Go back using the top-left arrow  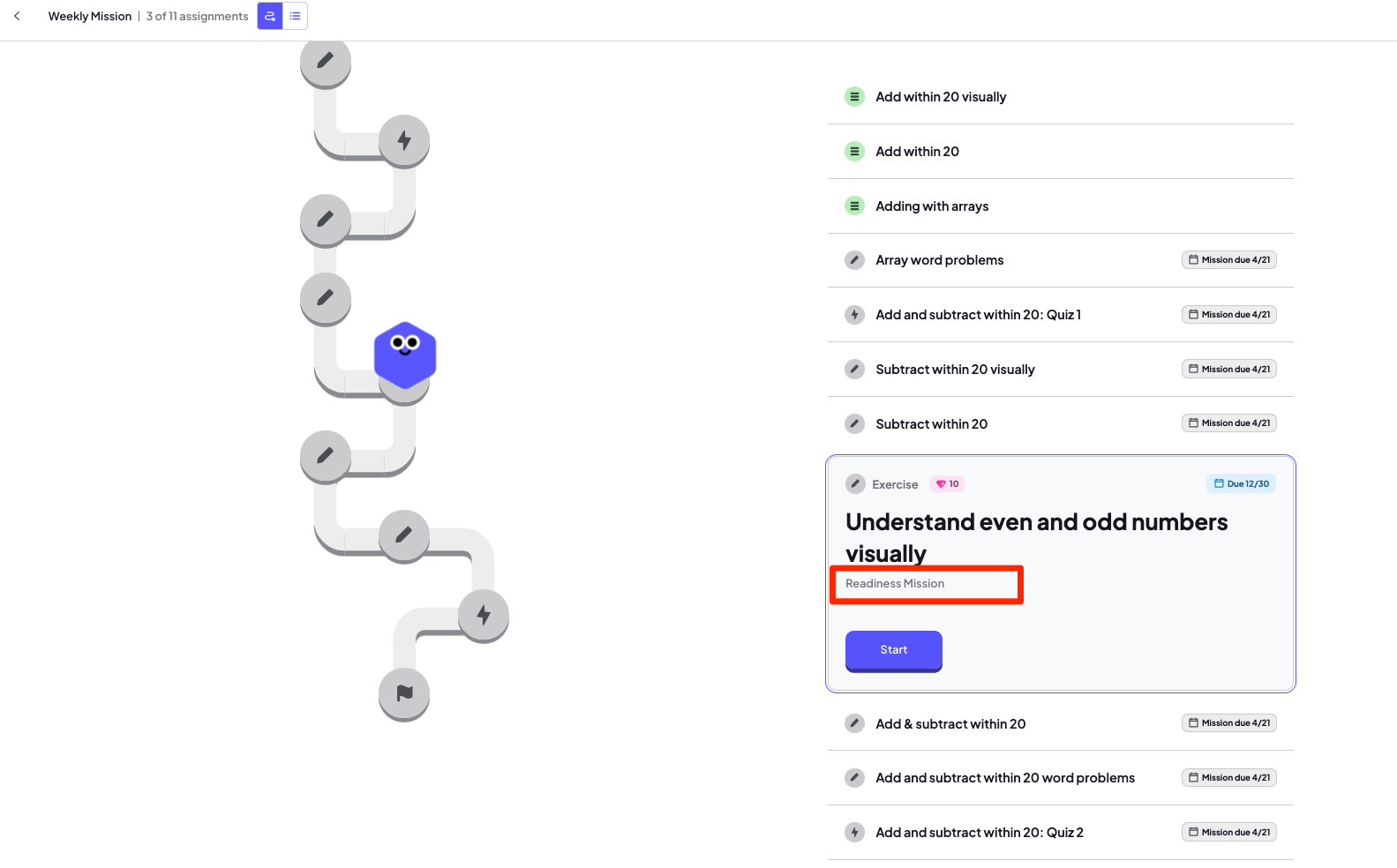(17, 16)
